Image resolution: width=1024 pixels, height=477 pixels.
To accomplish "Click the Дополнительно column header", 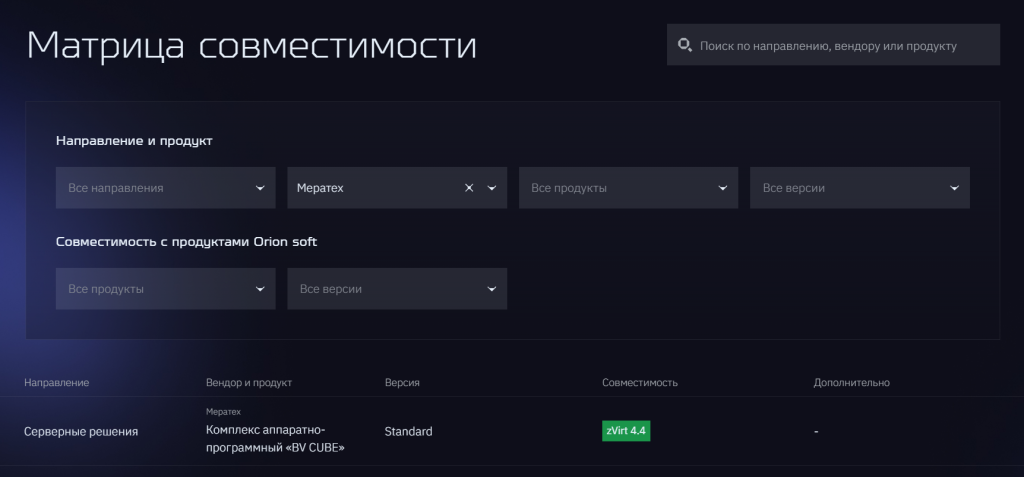I will pos(851,383).
